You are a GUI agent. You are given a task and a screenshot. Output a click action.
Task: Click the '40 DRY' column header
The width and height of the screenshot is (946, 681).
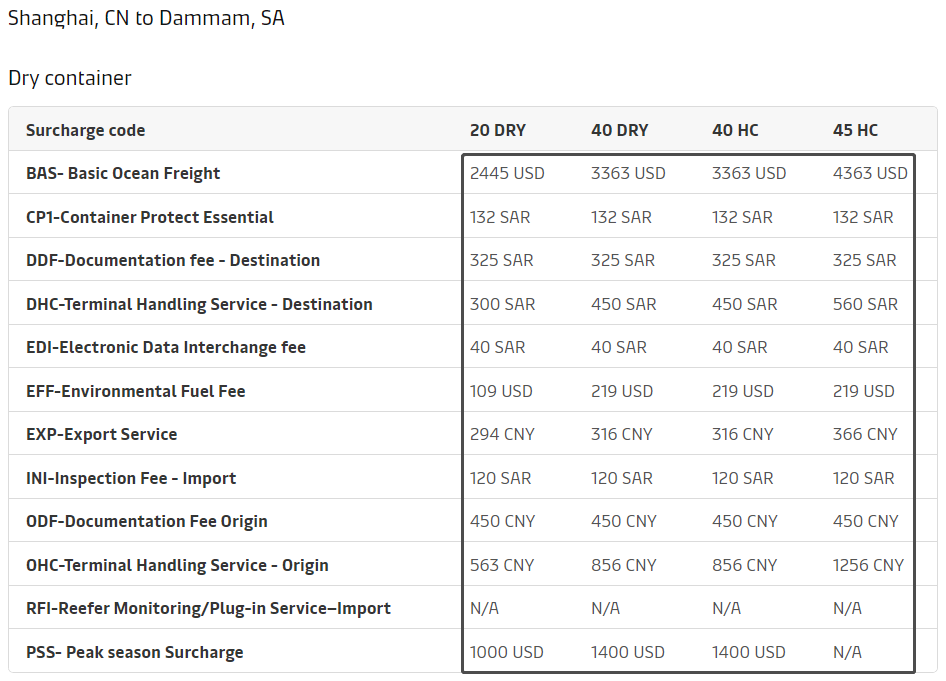pos(619,130)
